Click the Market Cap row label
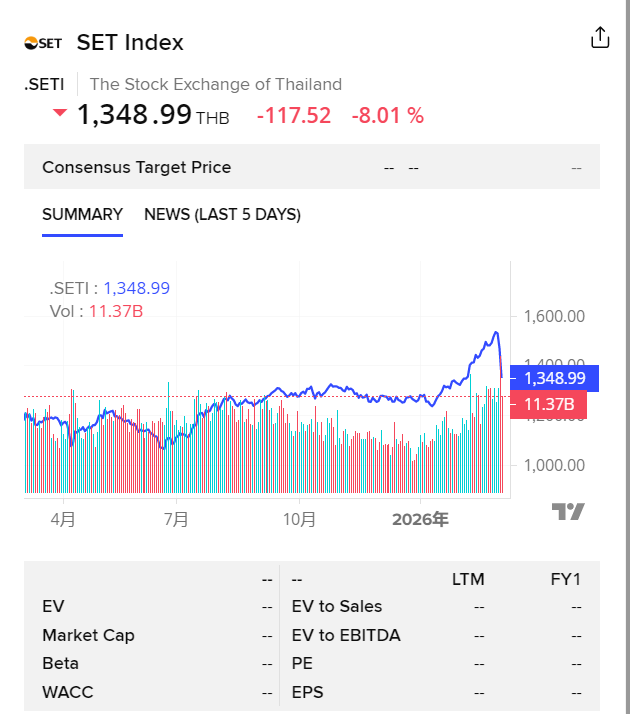Viewport: 630px width, 714px height. (88, 635)
